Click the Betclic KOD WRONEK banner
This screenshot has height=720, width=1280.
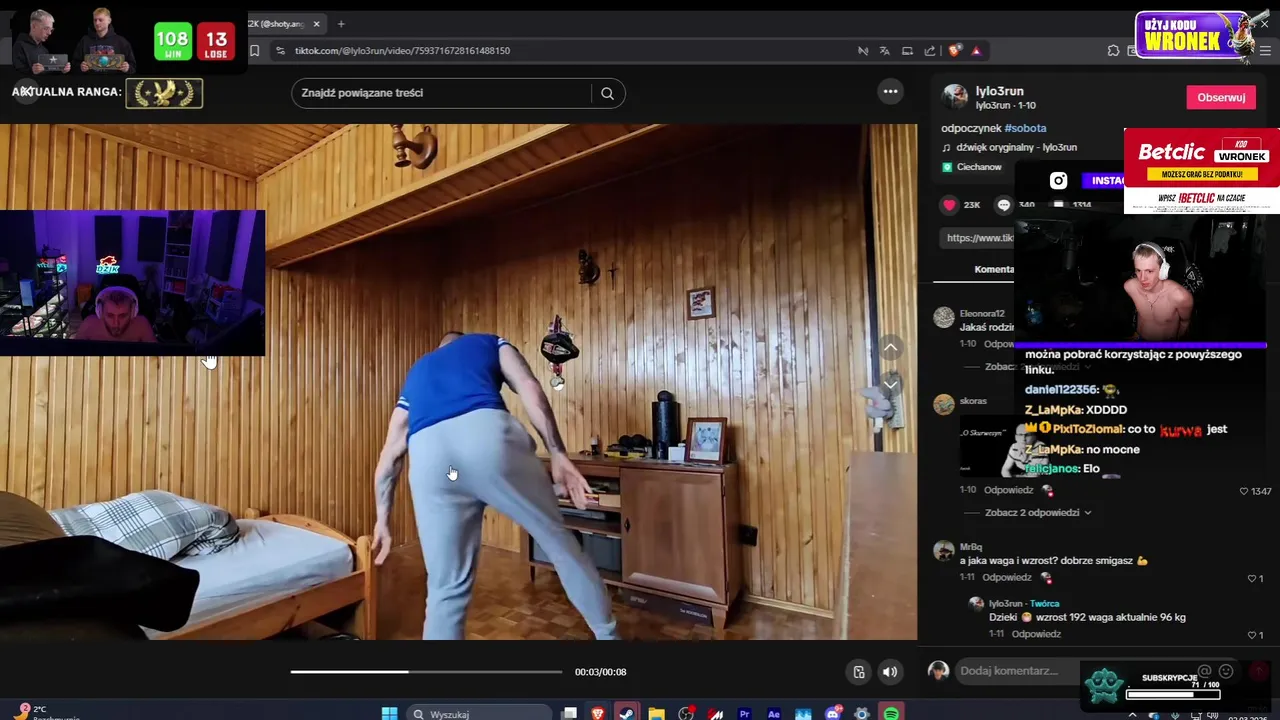click(1201, 171)
